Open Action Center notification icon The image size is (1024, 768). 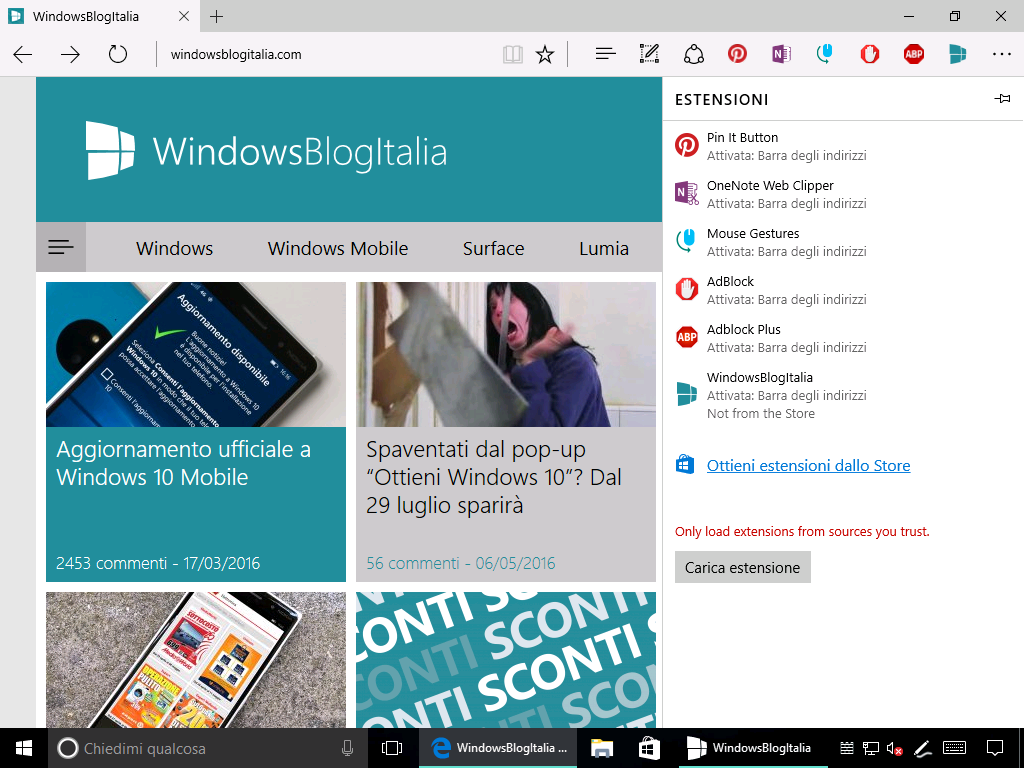[995, 748]
